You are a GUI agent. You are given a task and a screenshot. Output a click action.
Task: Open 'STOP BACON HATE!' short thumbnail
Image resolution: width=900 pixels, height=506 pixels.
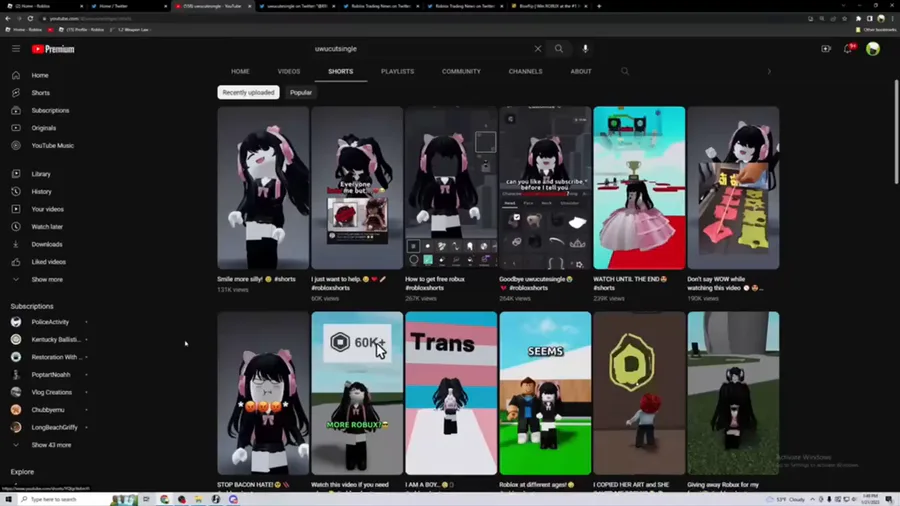[263, 393]
